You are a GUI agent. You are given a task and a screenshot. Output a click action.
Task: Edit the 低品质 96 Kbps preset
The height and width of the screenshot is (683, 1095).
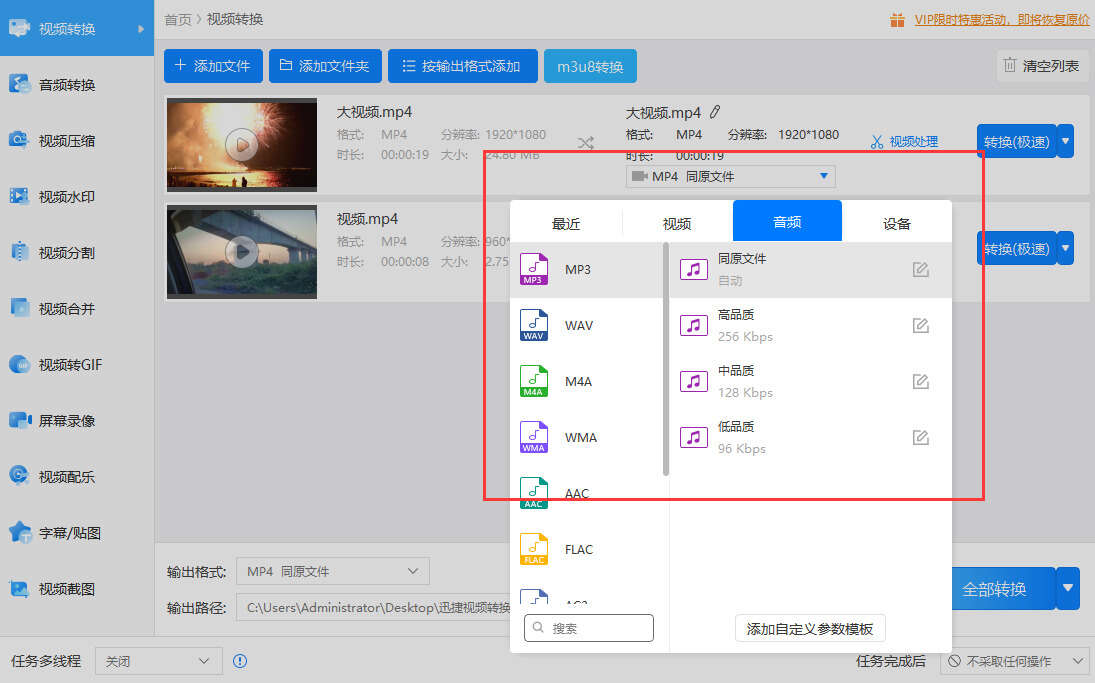tap(920, 437)
